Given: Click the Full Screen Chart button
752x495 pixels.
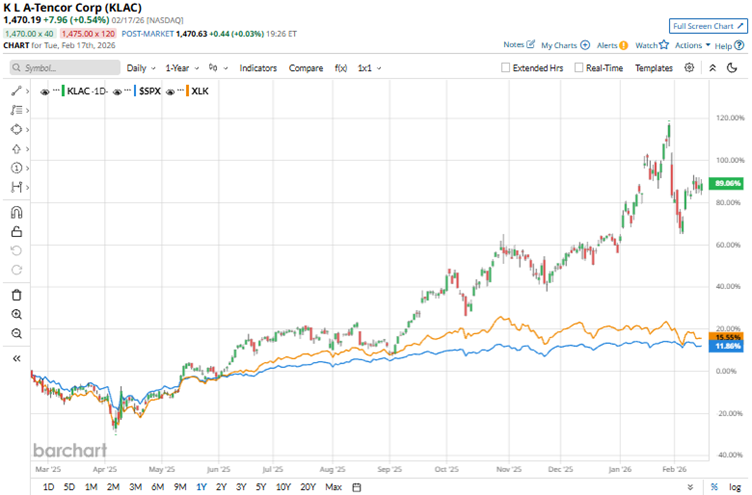Looking at the screenshot, I should (x=707, y=25).
